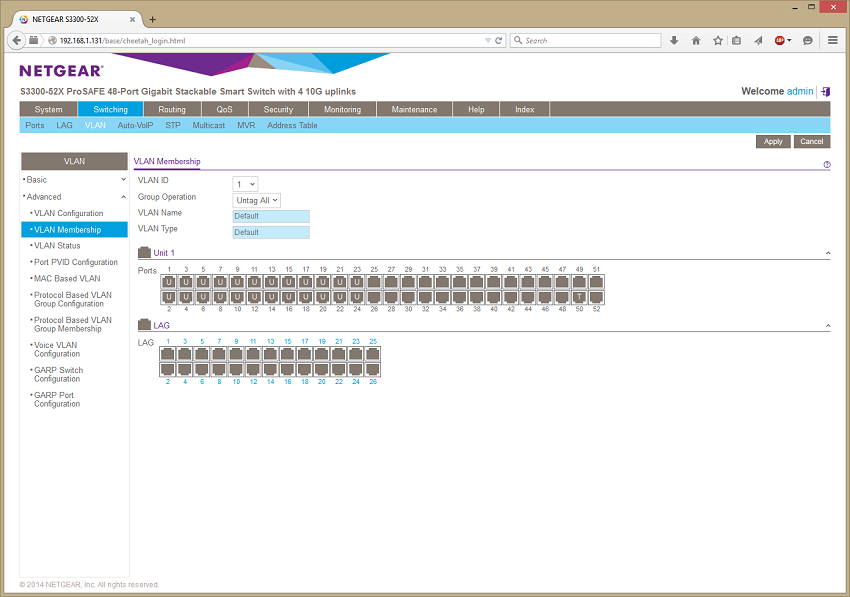
Task: Open the STP submenu
Action: 173,125
